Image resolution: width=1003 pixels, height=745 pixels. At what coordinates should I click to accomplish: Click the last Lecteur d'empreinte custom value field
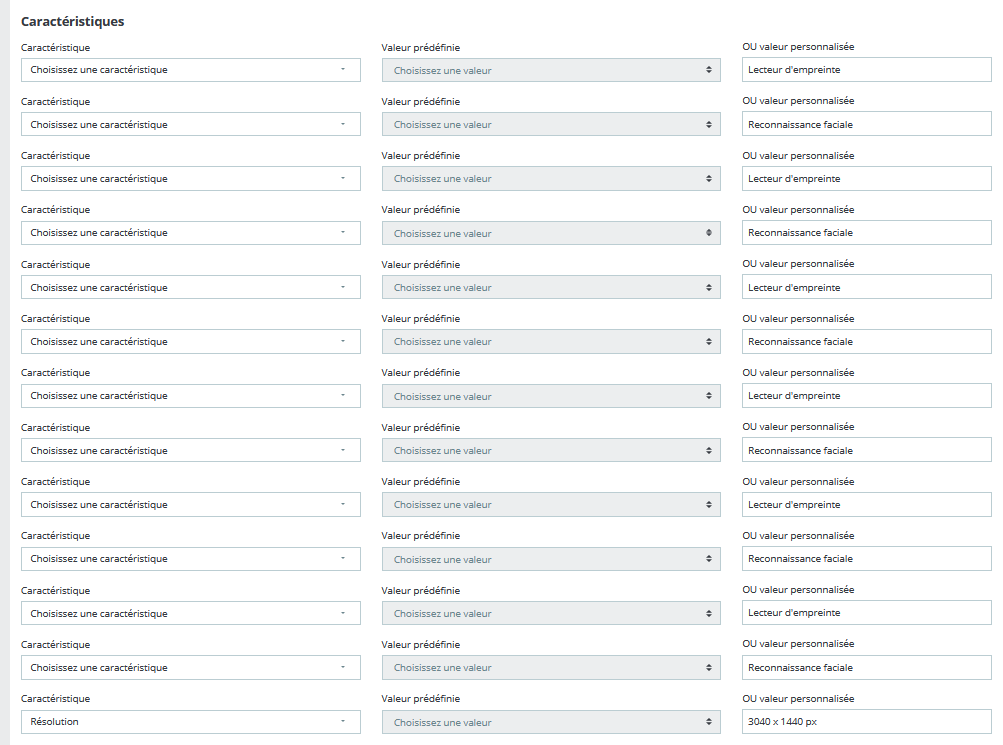(x=867, y=613)
